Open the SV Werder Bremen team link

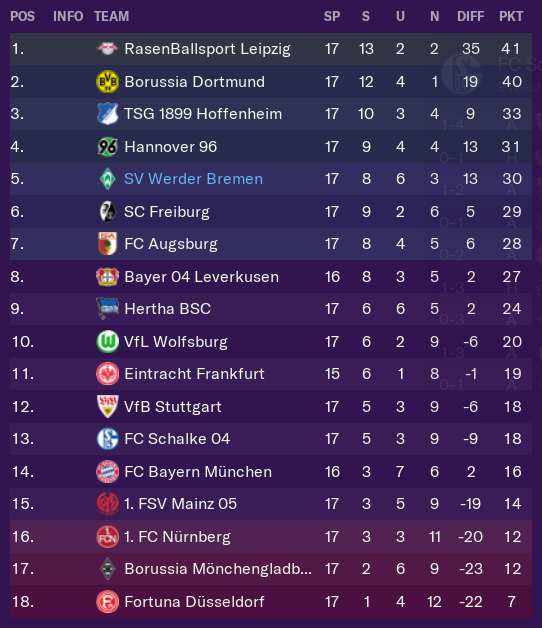coord(193,179)
